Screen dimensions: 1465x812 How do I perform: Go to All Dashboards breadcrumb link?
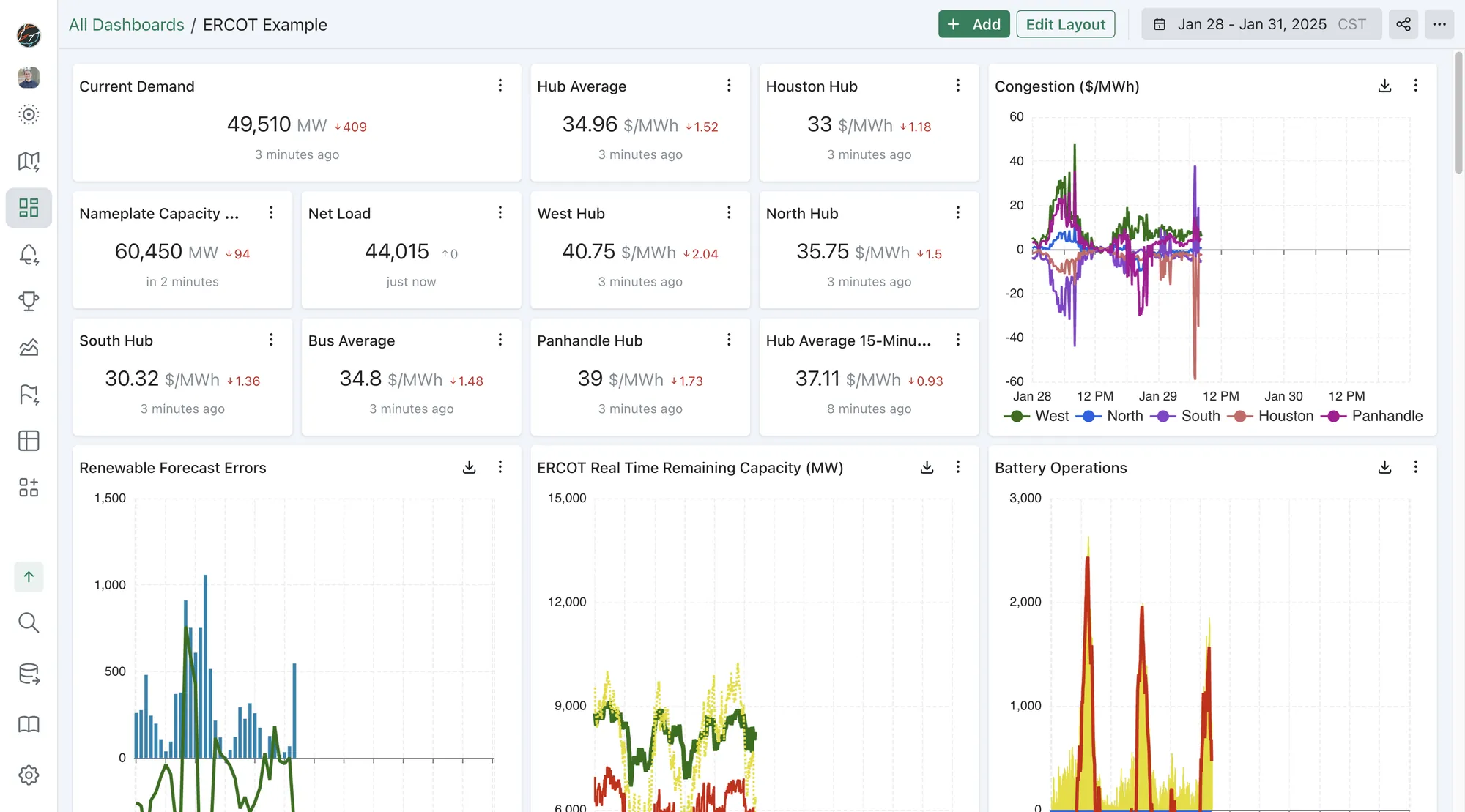[127, 24]
